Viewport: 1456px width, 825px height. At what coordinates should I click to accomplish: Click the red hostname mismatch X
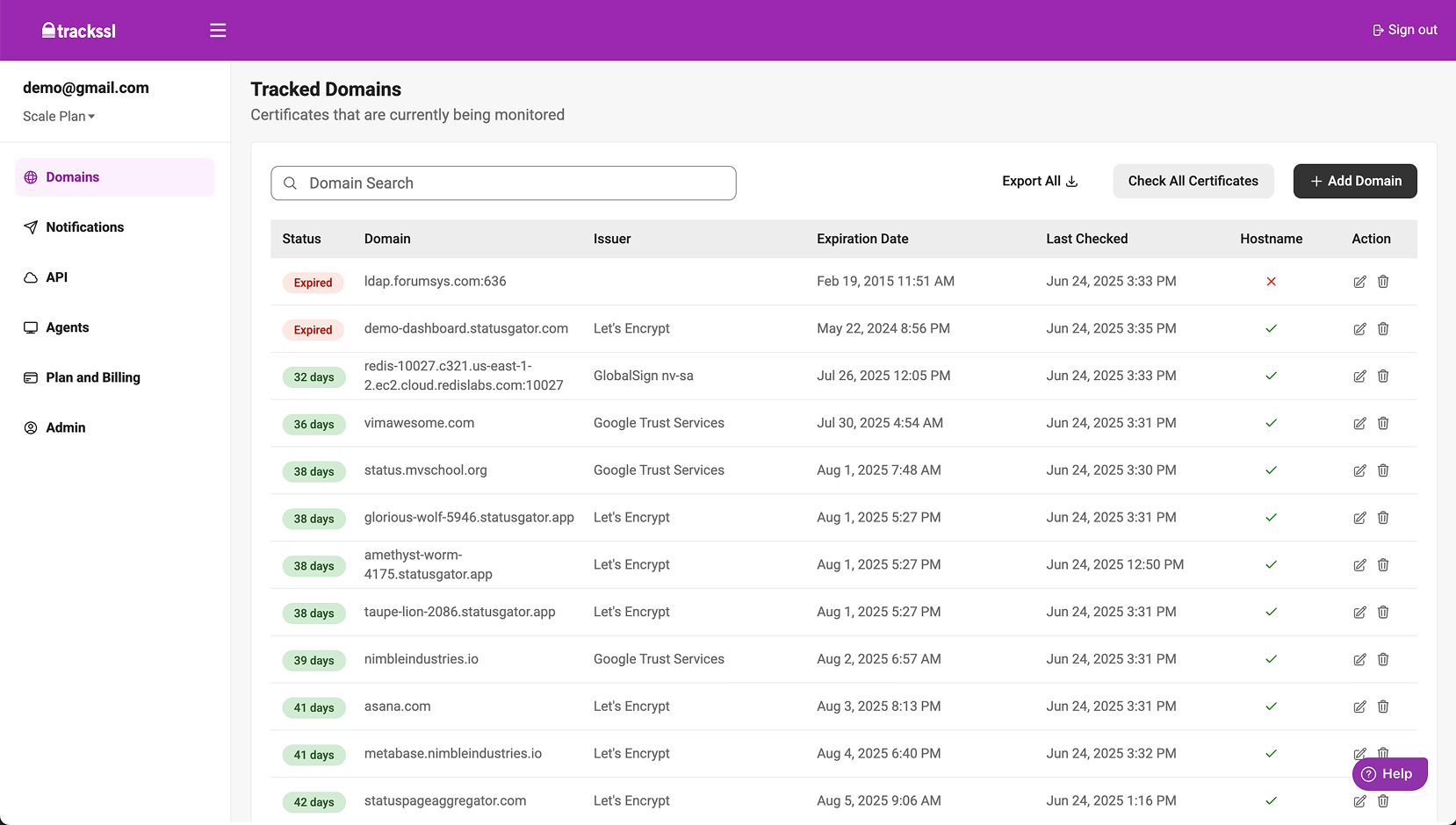click(1271, 282)
